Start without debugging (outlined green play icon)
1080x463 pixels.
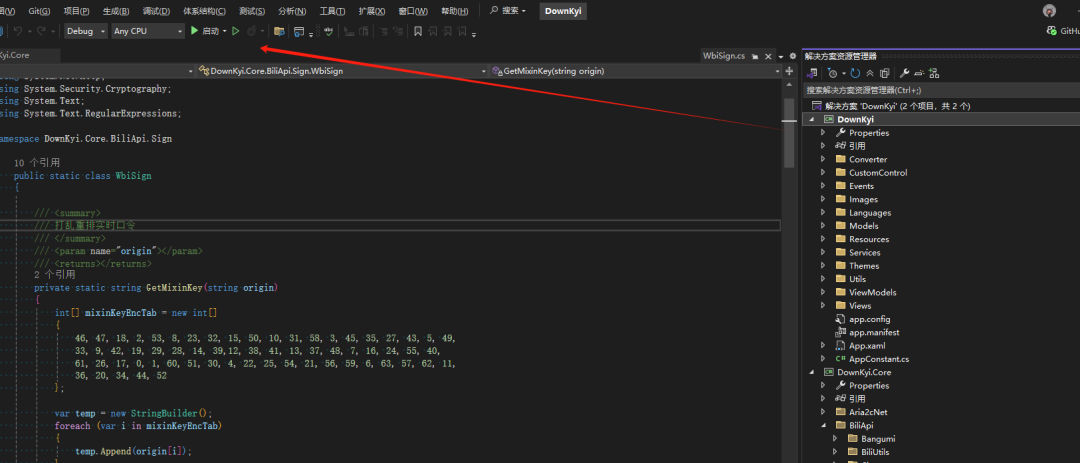[x=236, y=31]
